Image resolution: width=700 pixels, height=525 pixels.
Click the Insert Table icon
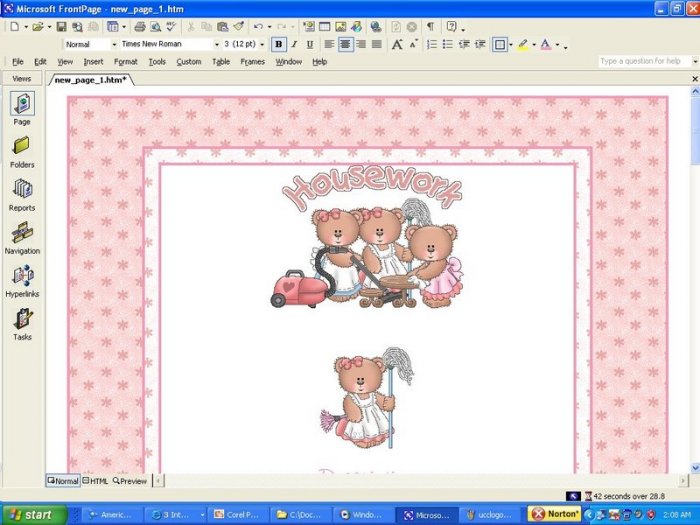[x=325, y=27]
